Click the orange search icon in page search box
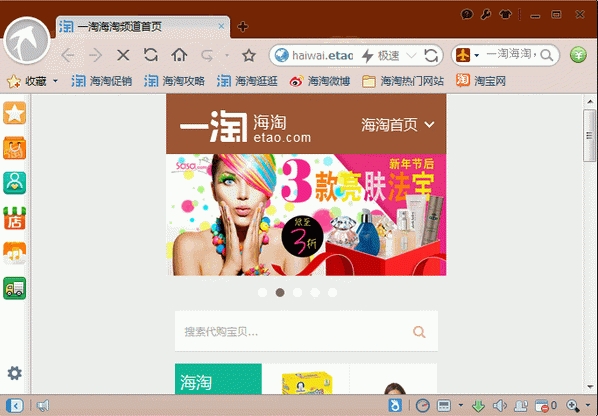This screenshot has width=598, height=416. tap(419, 332)
